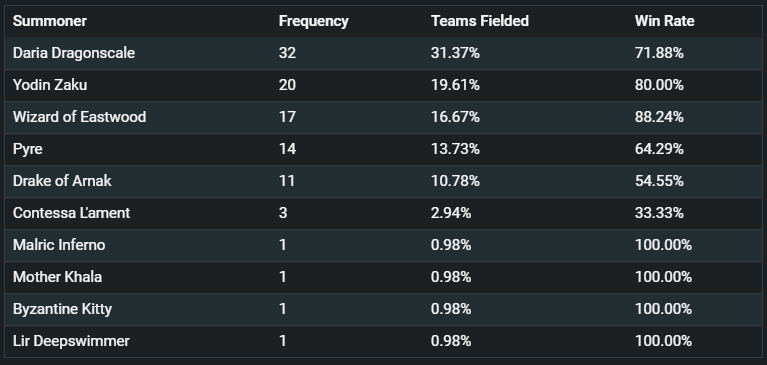Select the Daria Dragonscale summoner name
767x365 pixels.
pos(74,53)
